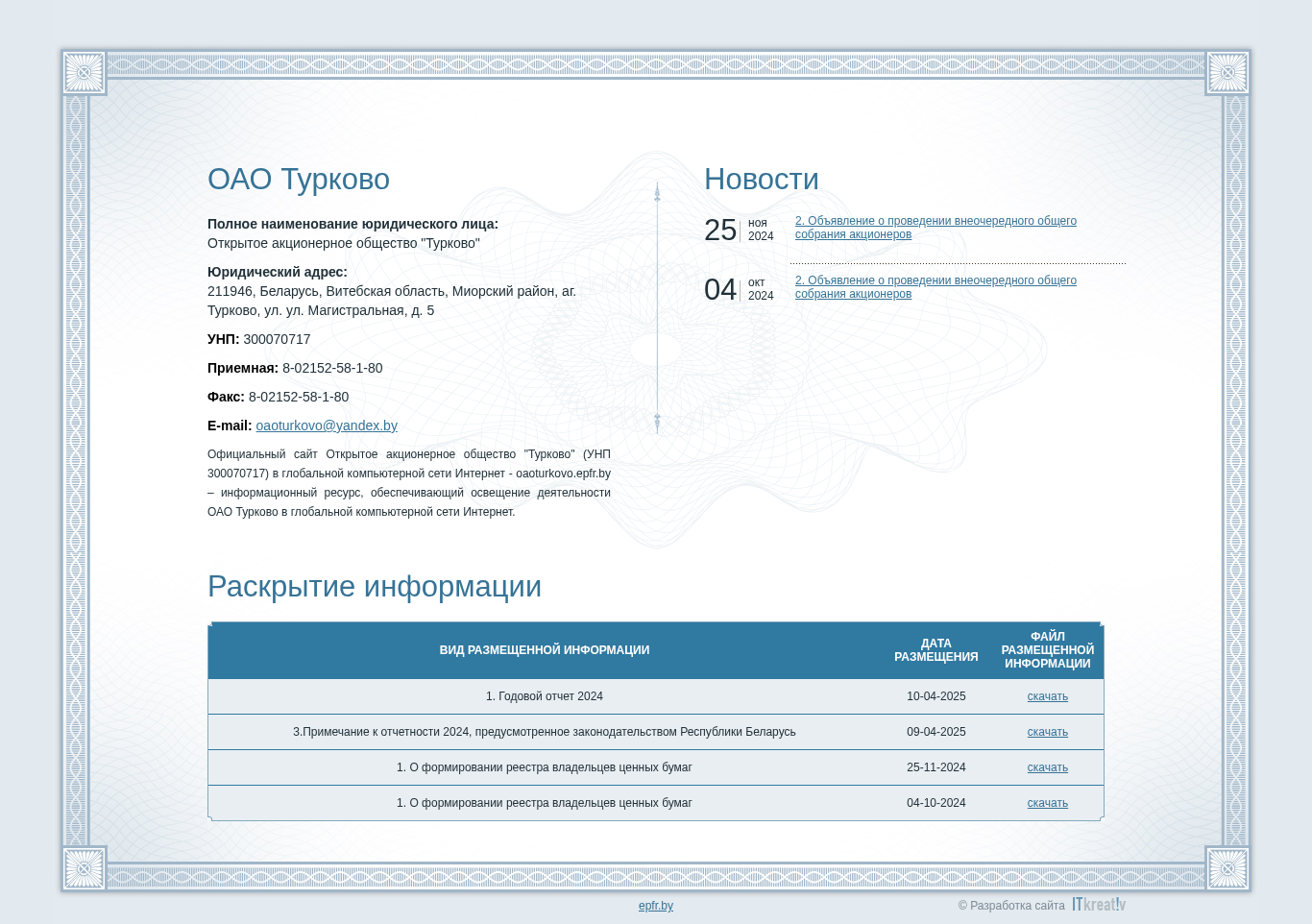Click the © Разработка сайта footer text

pos(1011,906)
